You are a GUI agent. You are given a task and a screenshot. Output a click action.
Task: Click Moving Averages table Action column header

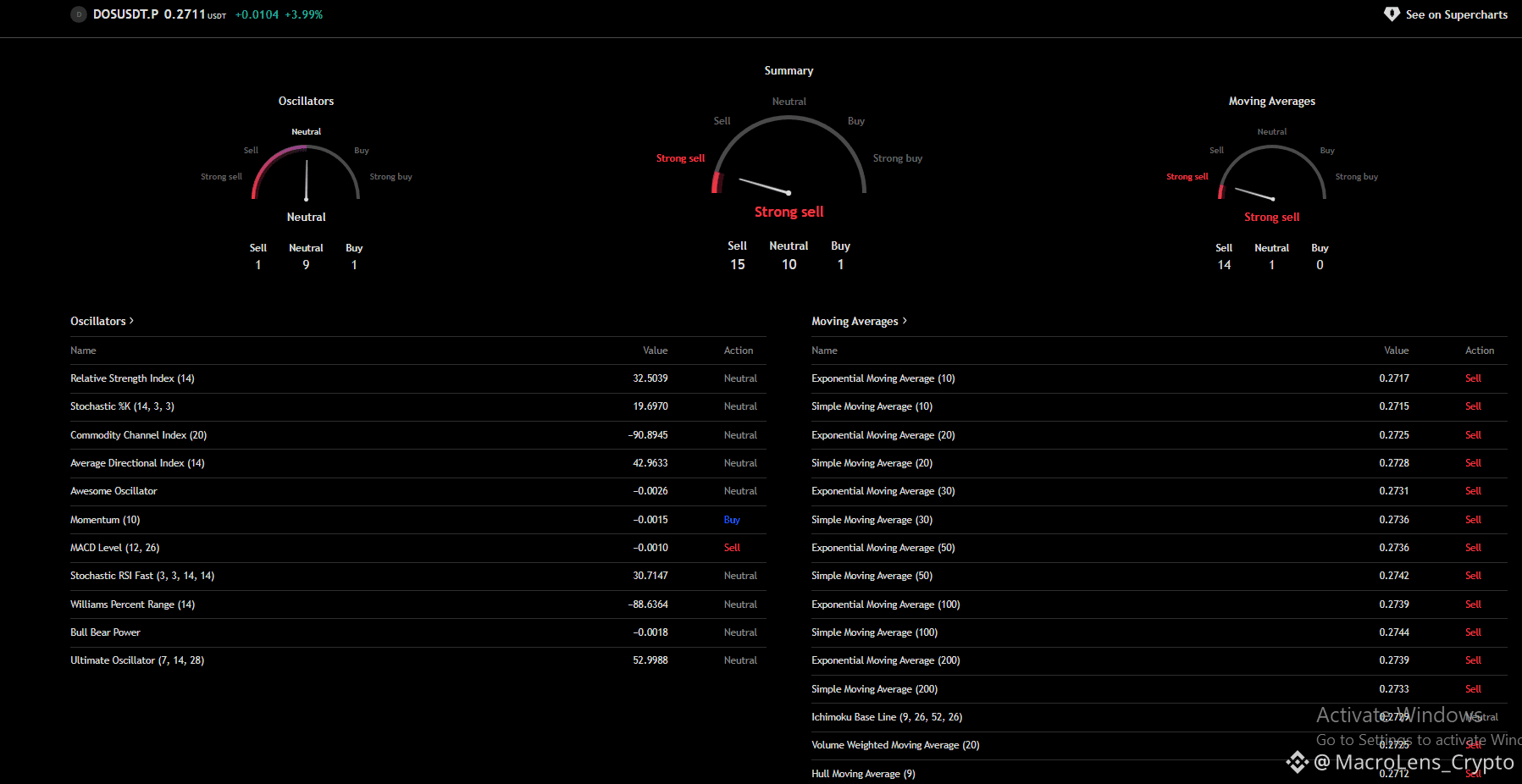[x=1480, y=351]
